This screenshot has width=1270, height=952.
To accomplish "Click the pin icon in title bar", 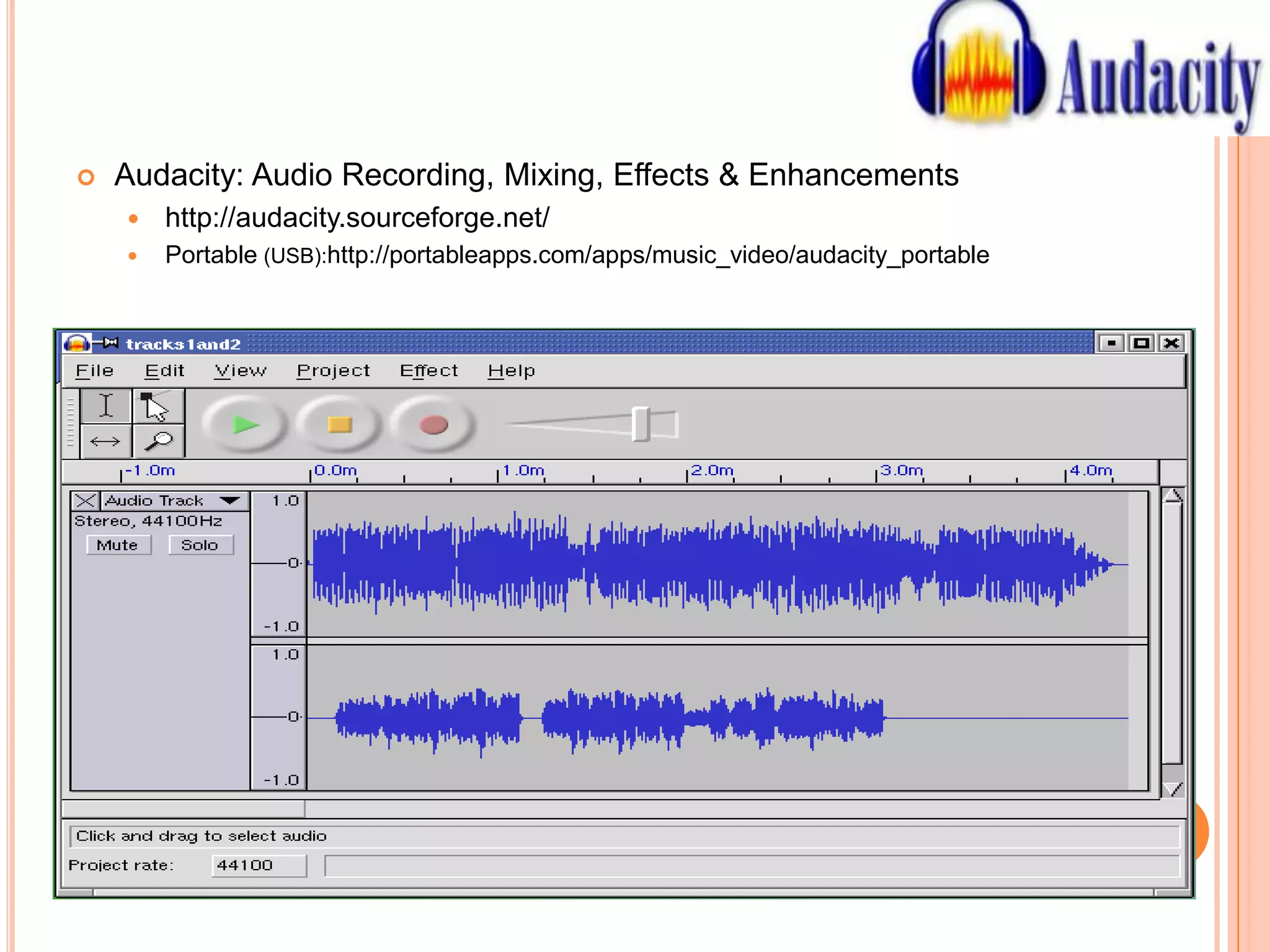I will coord(107,342).
